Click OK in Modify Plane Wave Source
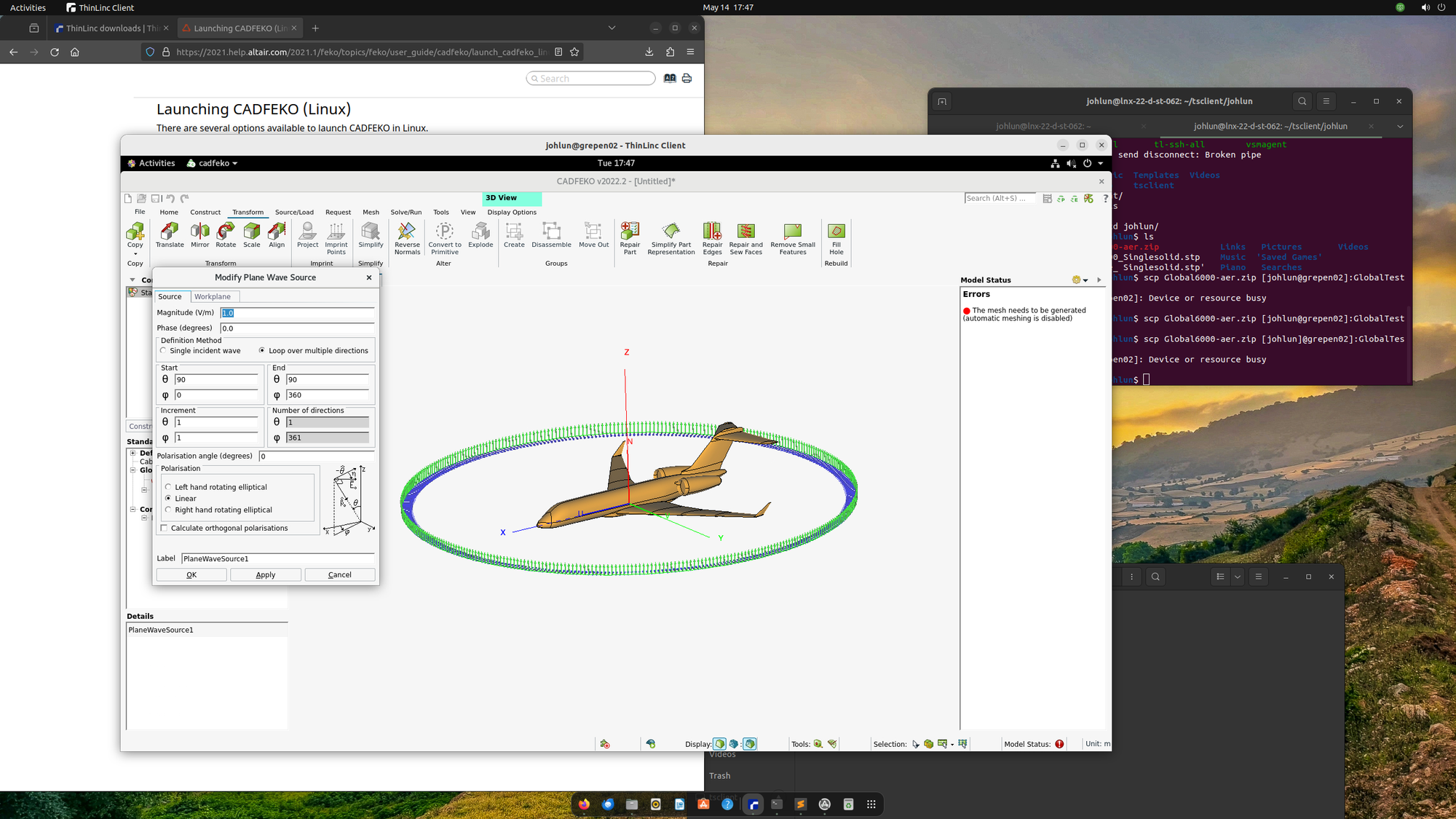Screen dimensions: 1456x819 [x=191, y=575]
